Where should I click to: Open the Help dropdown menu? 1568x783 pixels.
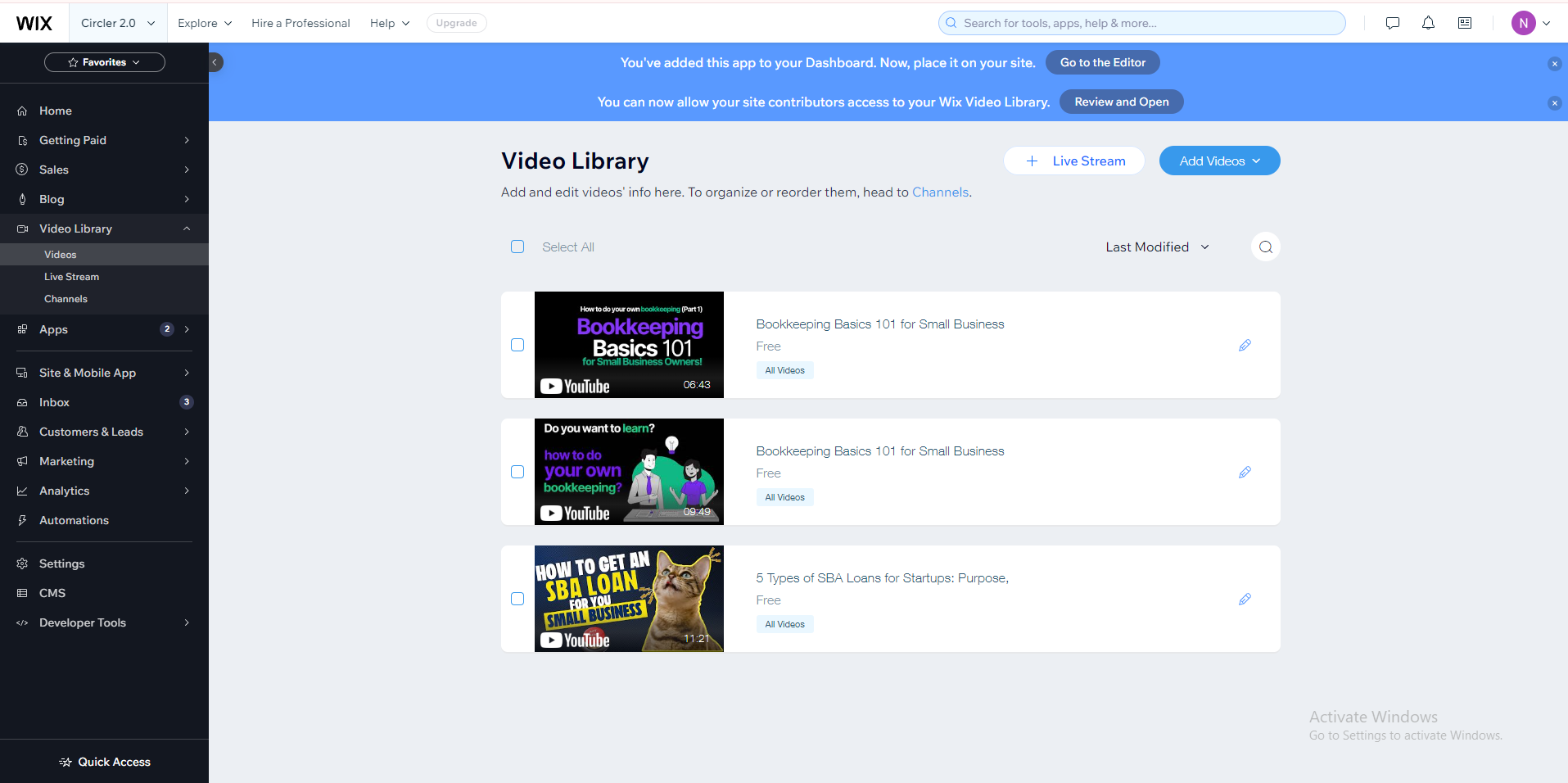390,23
